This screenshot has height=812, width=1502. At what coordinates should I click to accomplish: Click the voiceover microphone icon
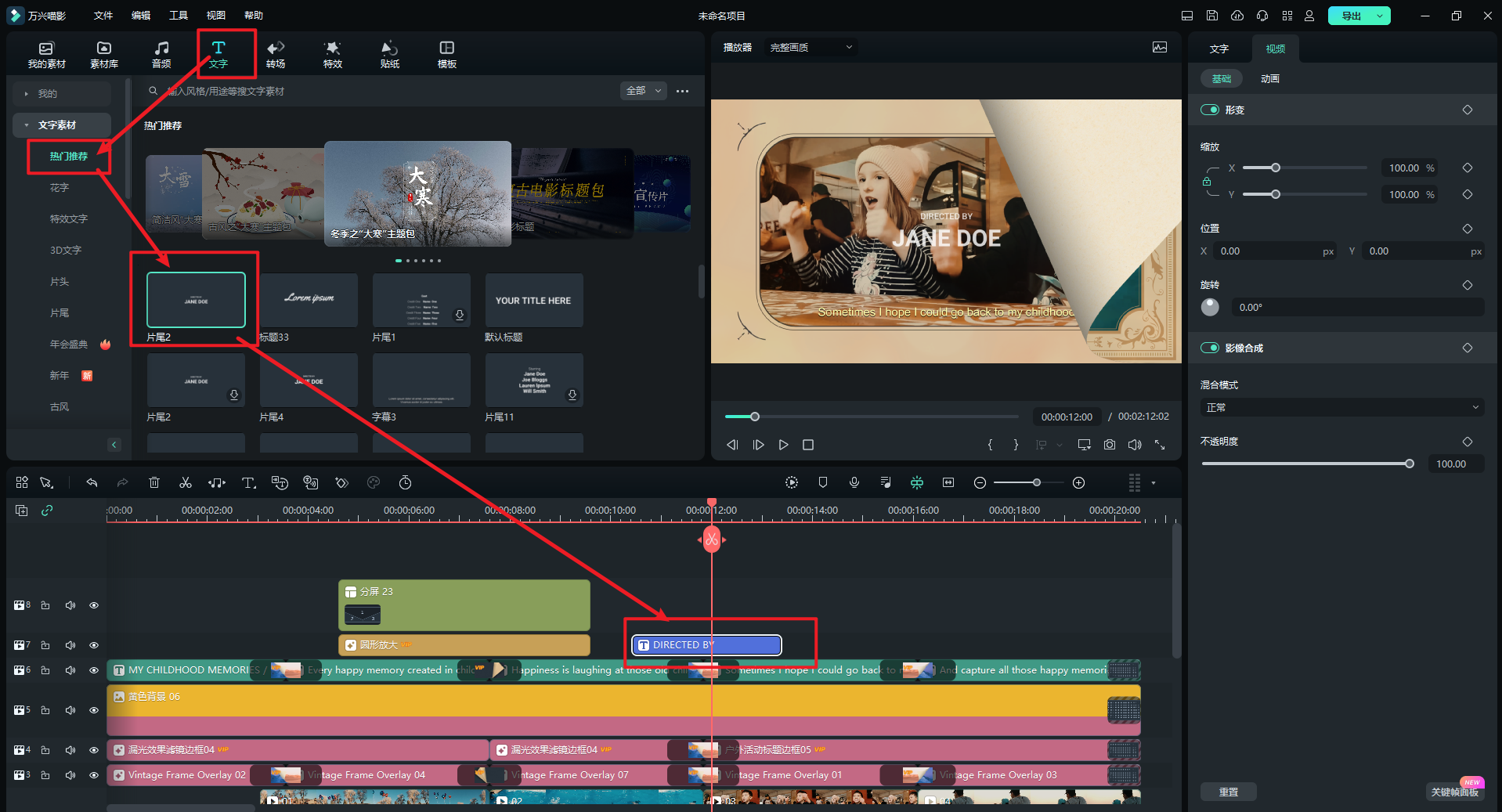pos(854,482)
